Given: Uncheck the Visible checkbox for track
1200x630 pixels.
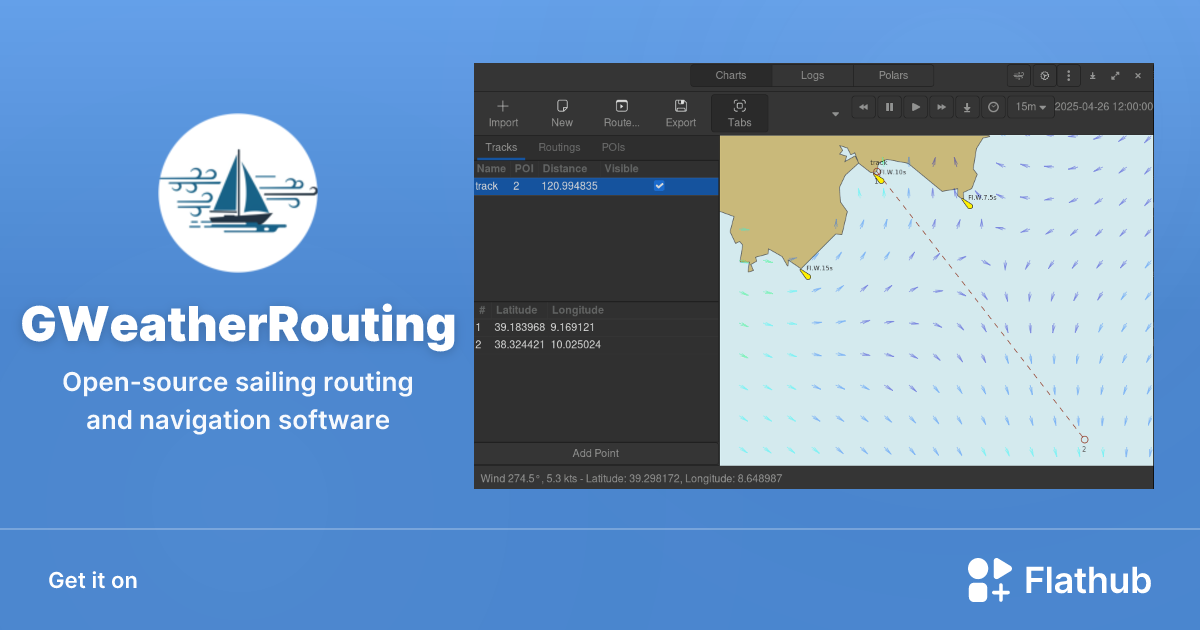Looking at the screenshot, I should [x=658, y=185].
